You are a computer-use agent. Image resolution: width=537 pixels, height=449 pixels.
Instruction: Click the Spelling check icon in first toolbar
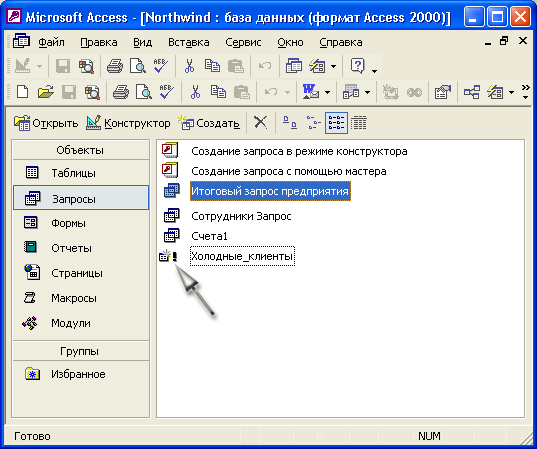click(x=161, y=66)
